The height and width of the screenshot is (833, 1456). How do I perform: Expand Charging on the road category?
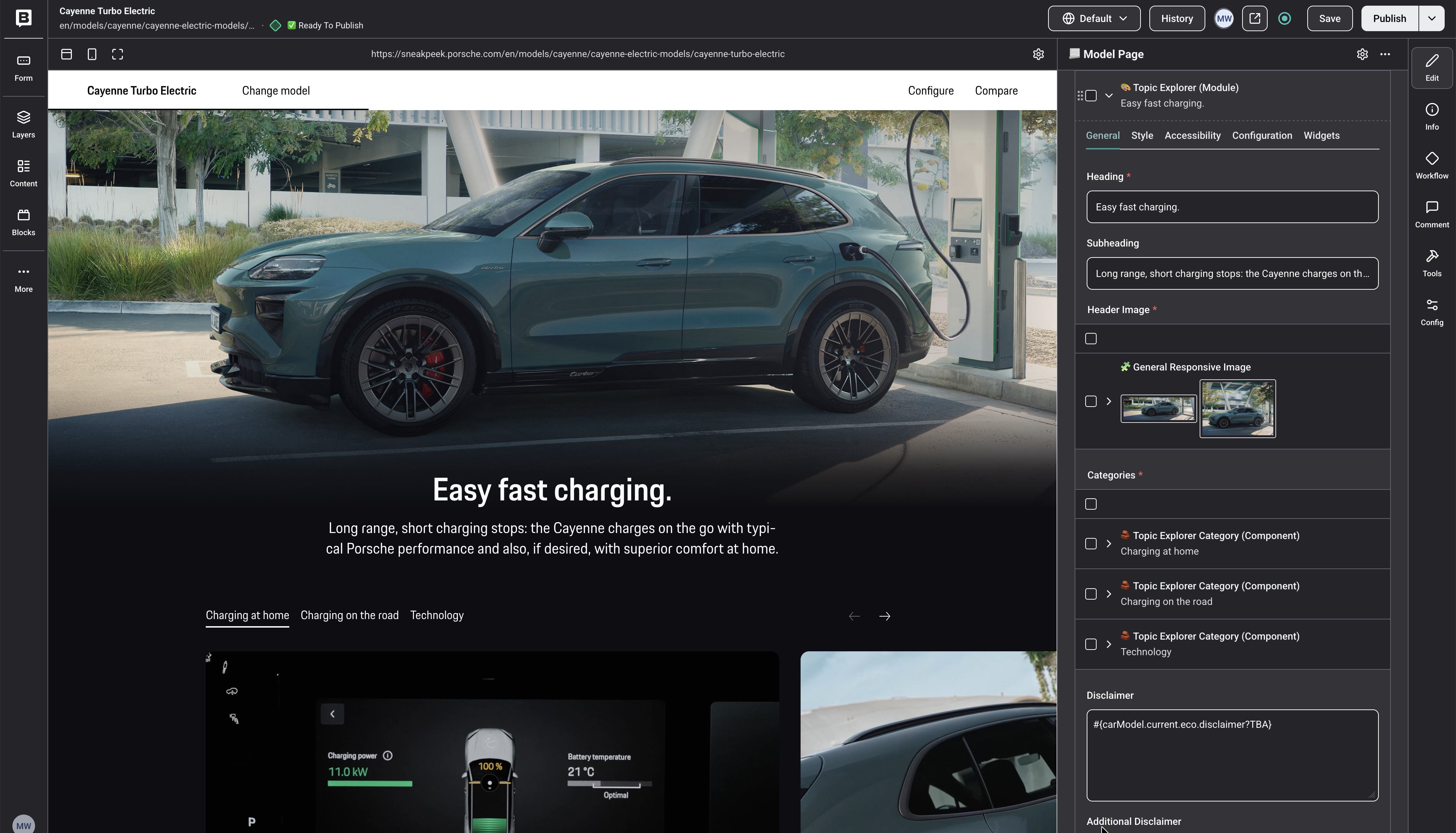tap(1108, 594)
